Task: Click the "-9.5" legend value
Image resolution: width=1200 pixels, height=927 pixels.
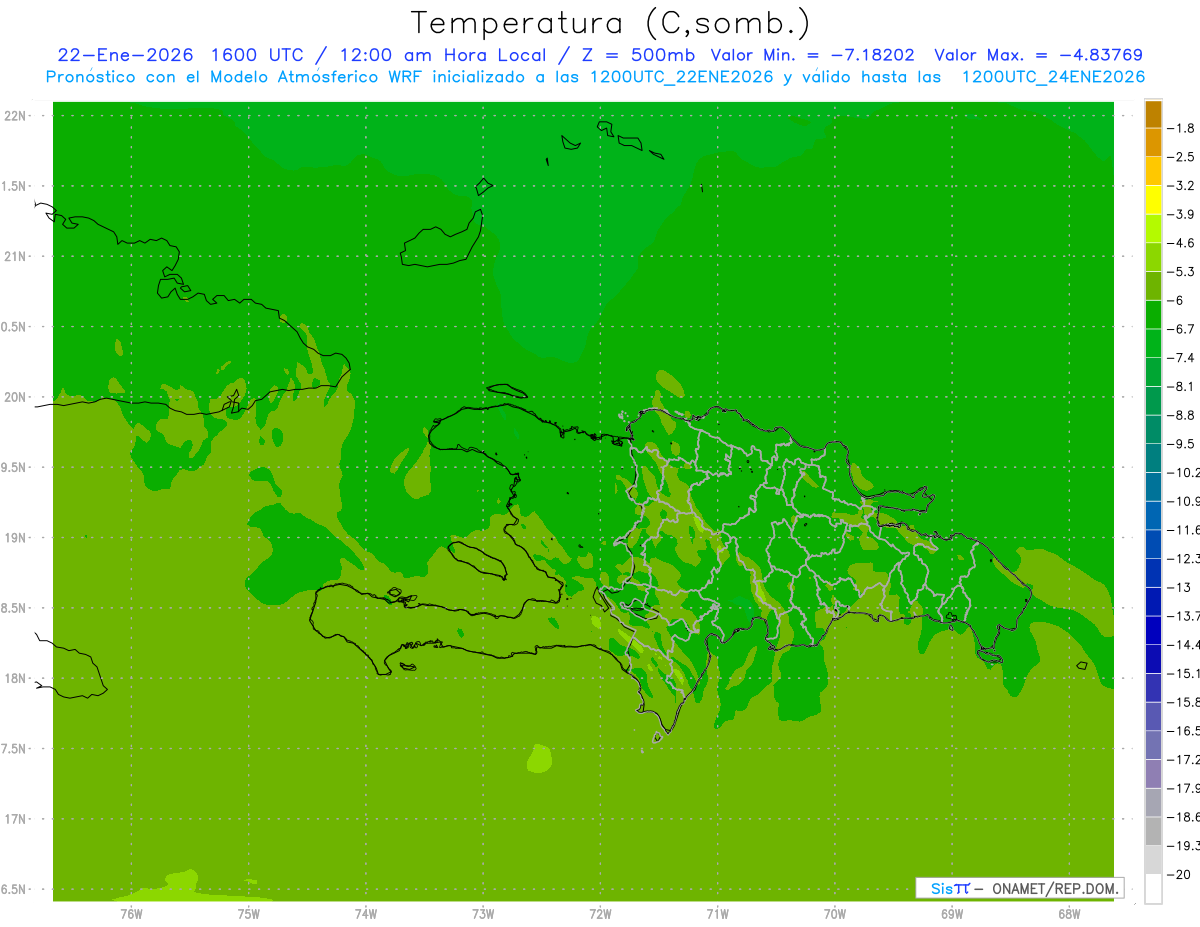Action: pos(1181,444)
